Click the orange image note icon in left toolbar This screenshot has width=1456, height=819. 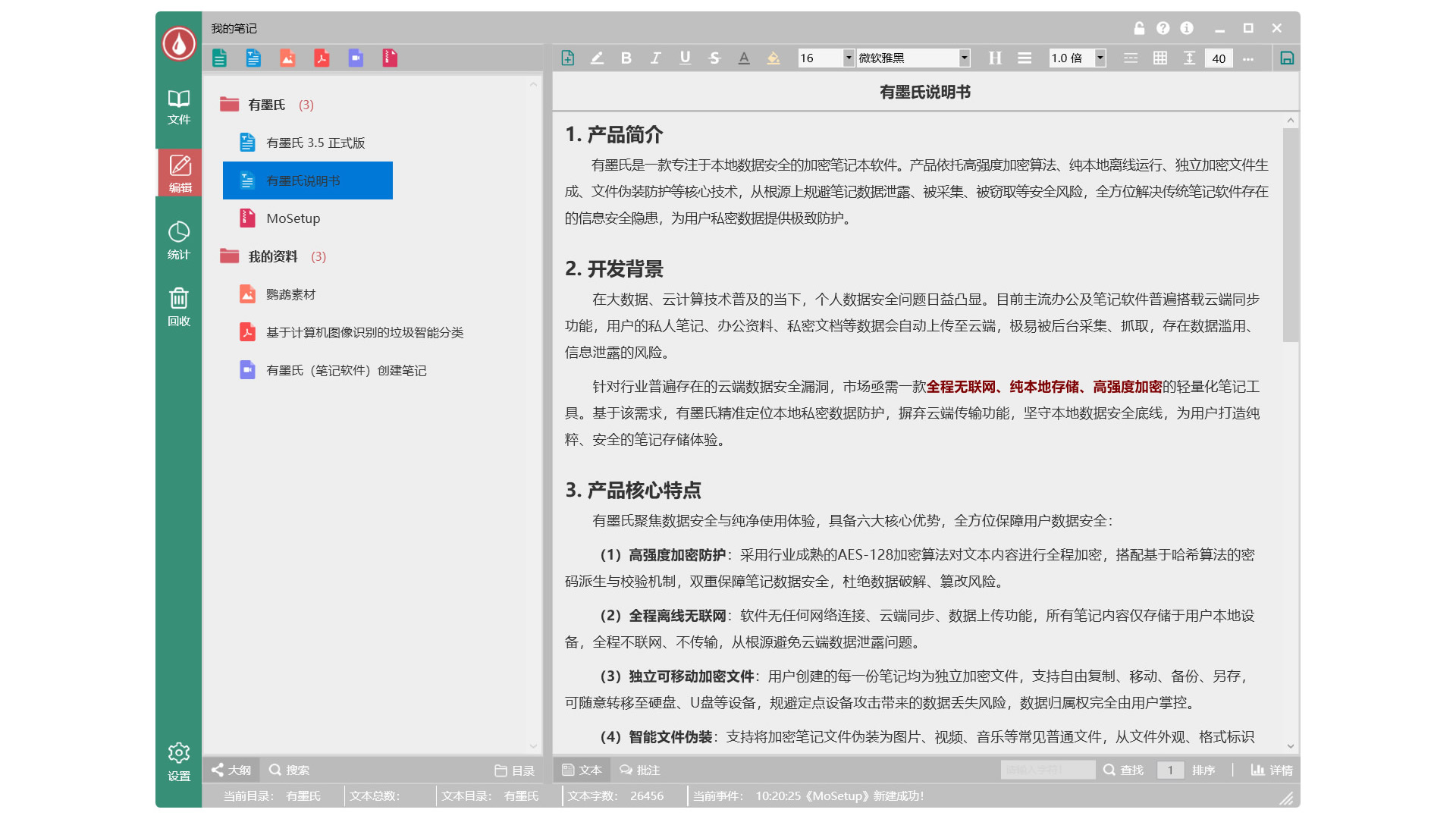click(287, 58)
